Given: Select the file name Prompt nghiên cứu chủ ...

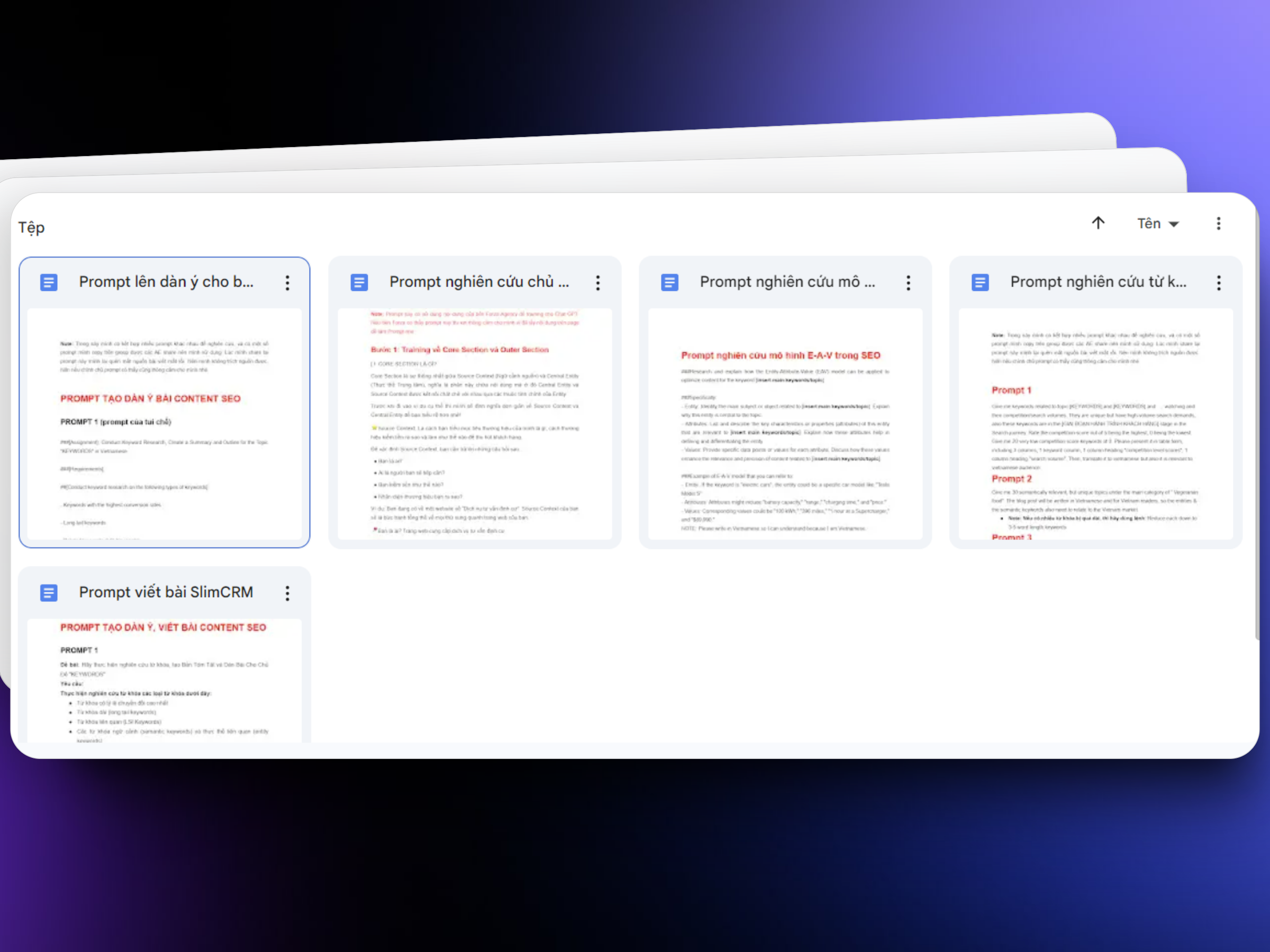Looking at the screenshot, I should 479,282.
